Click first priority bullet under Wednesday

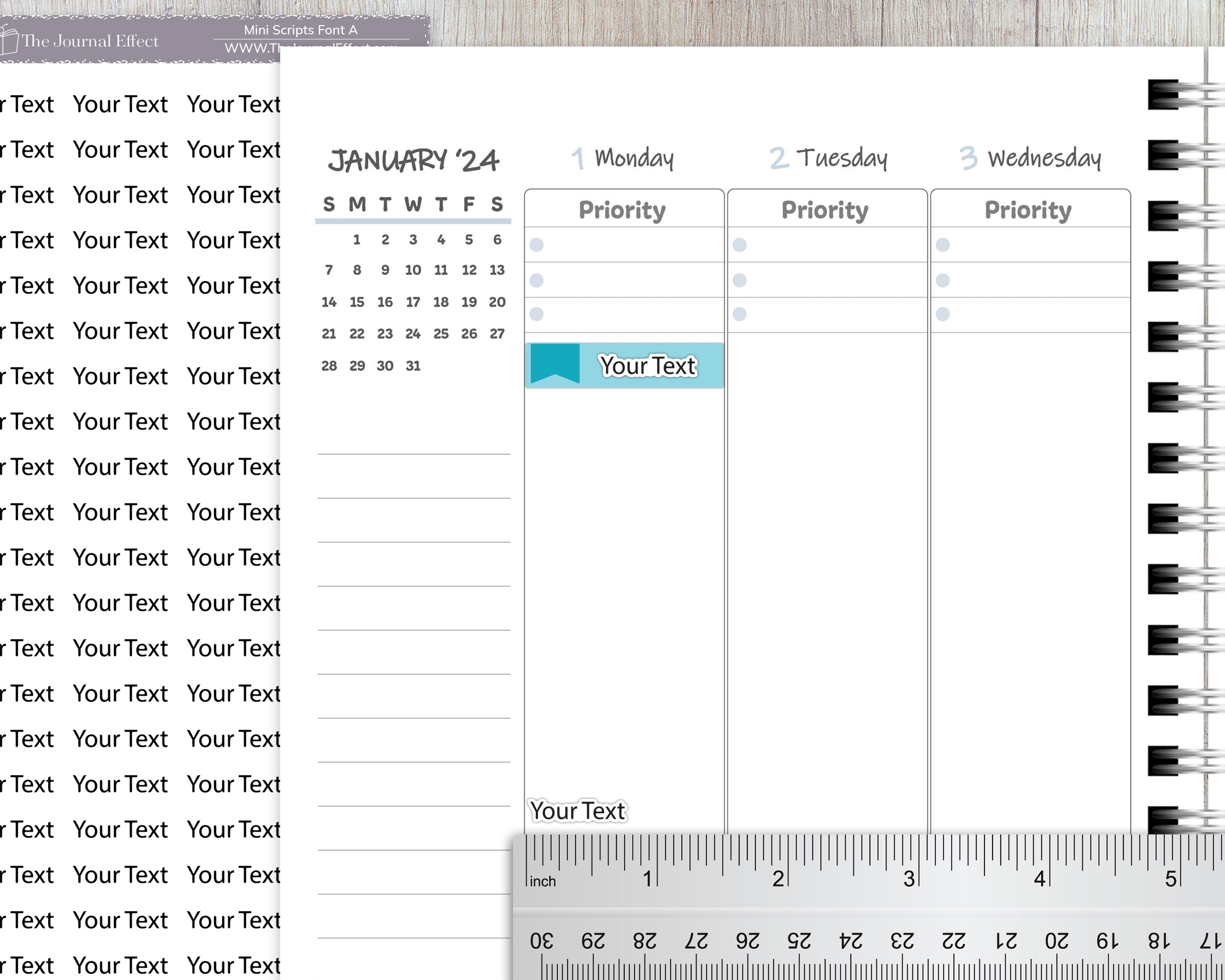point(942,245)
